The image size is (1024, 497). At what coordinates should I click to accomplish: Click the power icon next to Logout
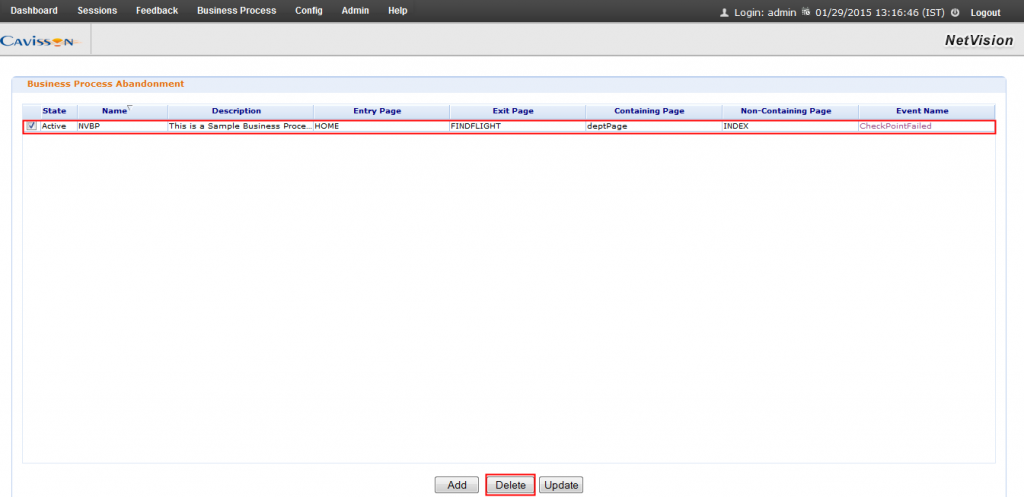point(955,12)
